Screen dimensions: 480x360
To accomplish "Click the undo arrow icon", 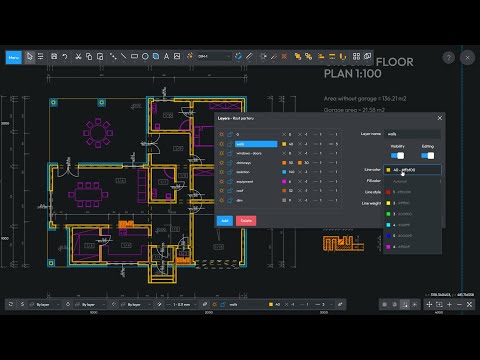I will point(65,56).
